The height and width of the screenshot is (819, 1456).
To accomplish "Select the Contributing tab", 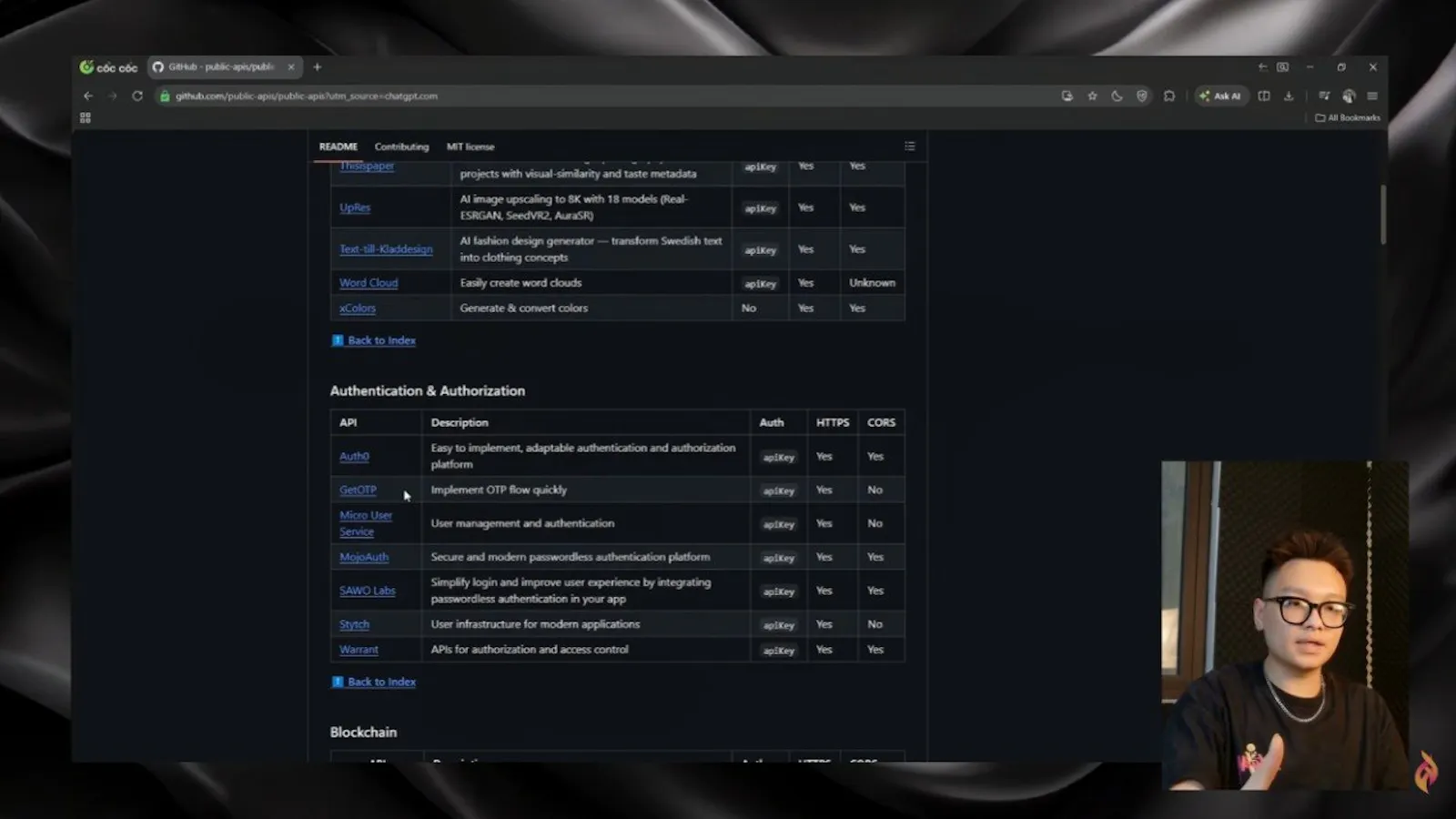I will 401,147.
